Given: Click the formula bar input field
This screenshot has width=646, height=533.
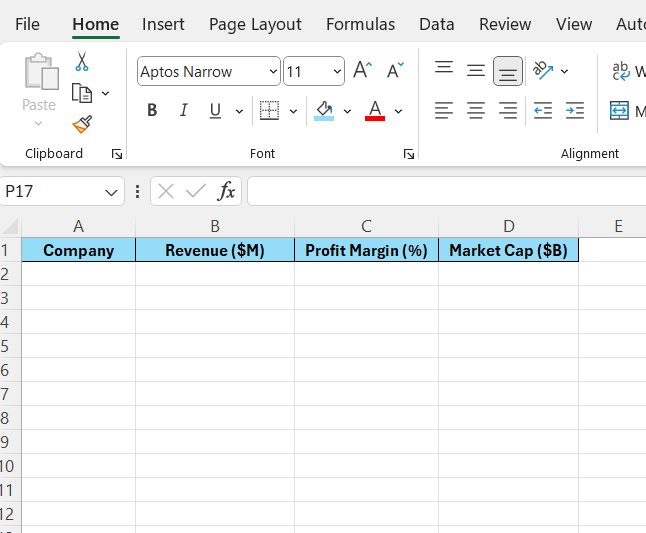Looking at the screenshot, I should click(447, 191).
